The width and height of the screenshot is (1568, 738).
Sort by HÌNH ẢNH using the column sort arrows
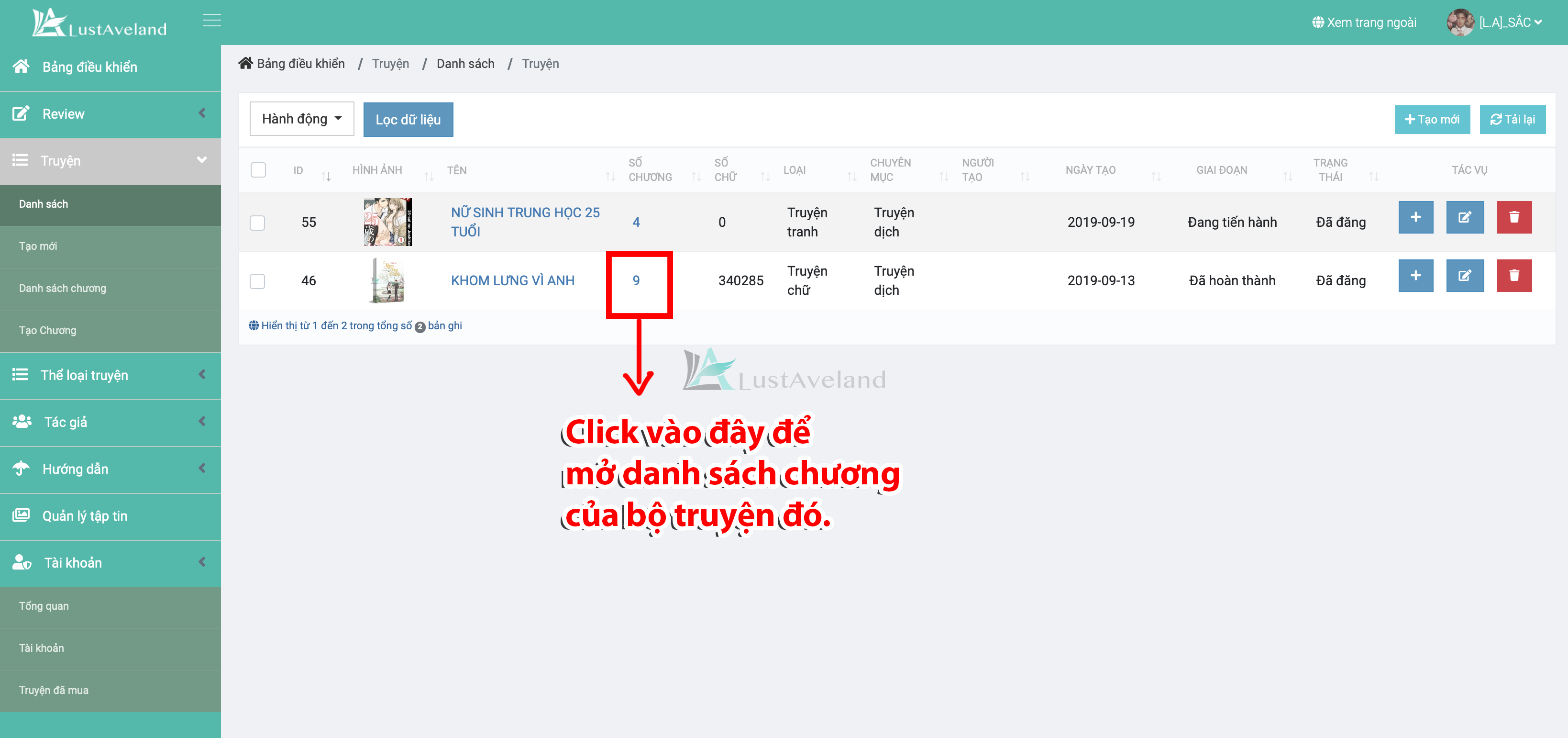coord(429,177)
